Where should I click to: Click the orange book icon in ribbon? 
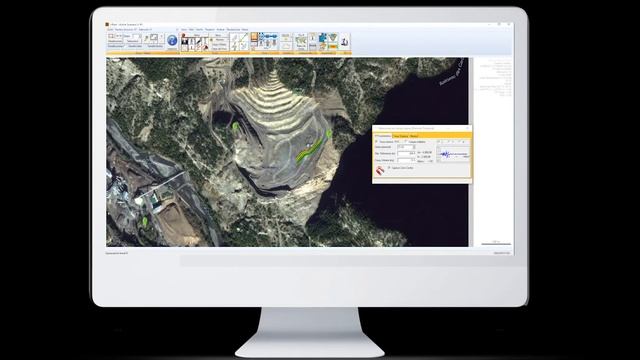pyautogui.click(x=254, y=37)
